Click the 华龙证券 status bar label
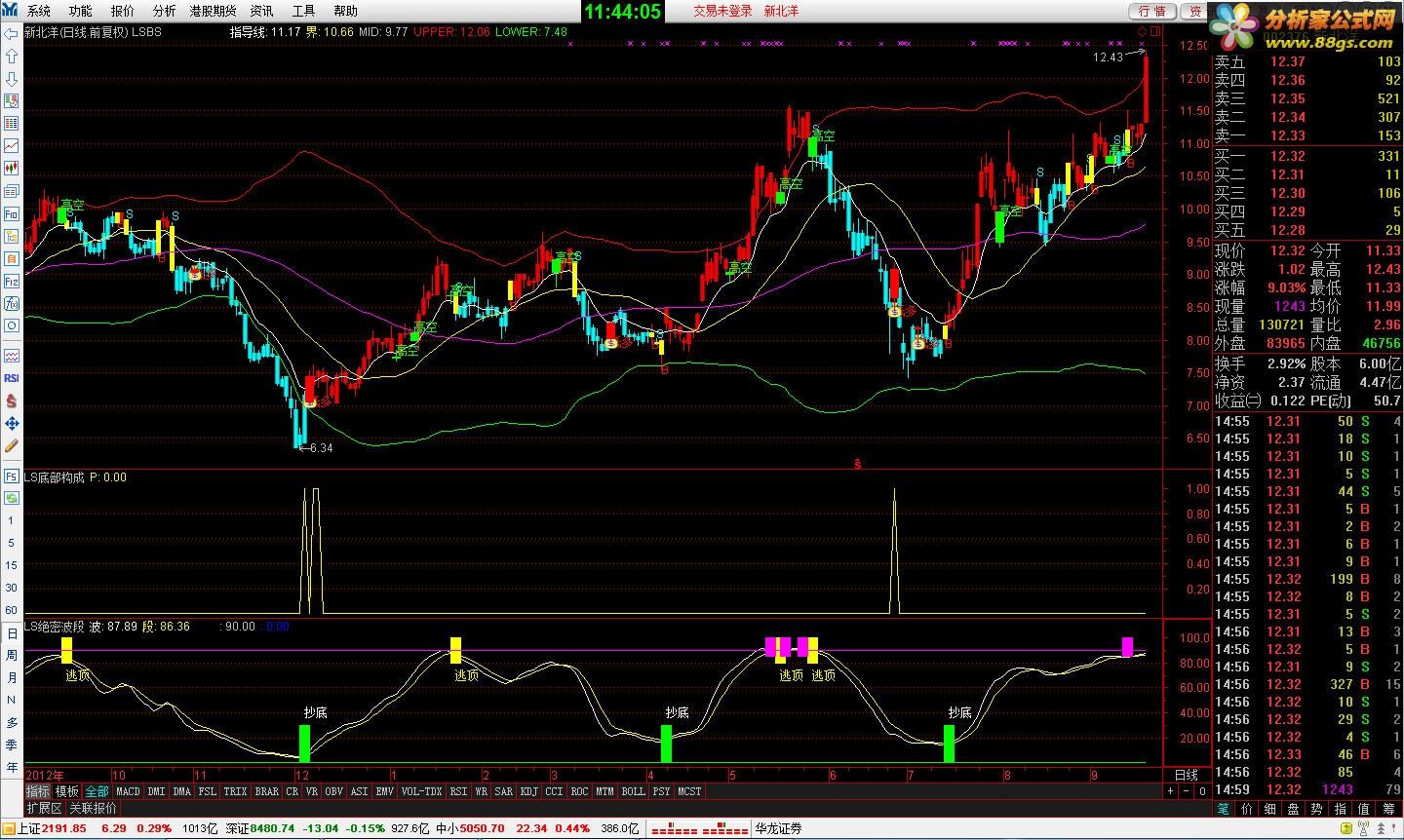The image size is (1404, 840). pos(779,829)
